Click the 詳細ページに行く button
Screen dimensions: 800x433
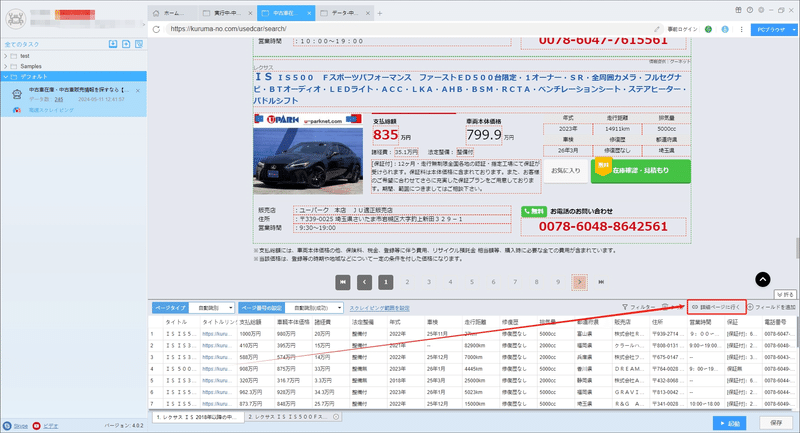point(716,307)
